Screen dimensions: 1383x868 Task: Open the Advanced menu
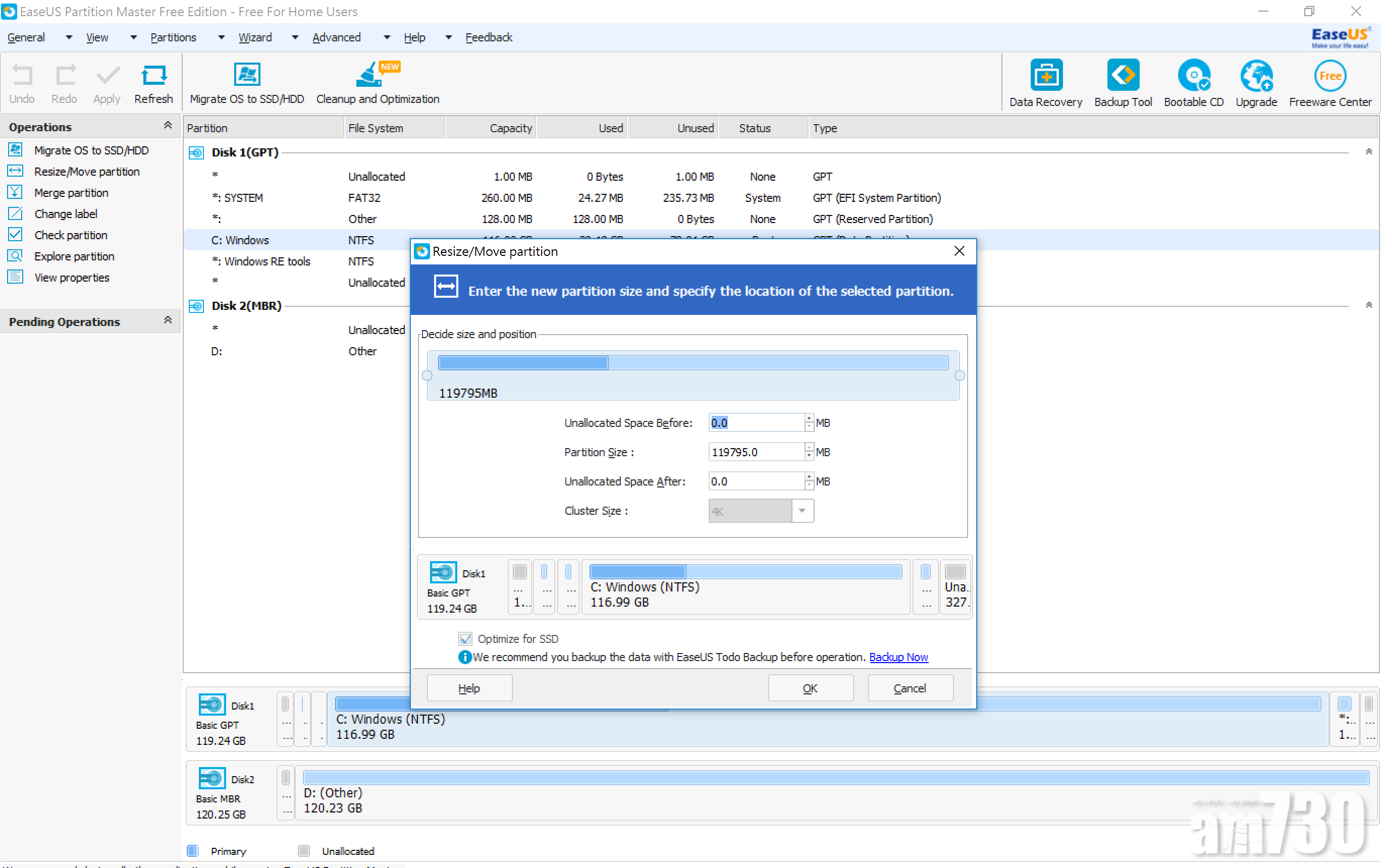(x=337, y=37)
